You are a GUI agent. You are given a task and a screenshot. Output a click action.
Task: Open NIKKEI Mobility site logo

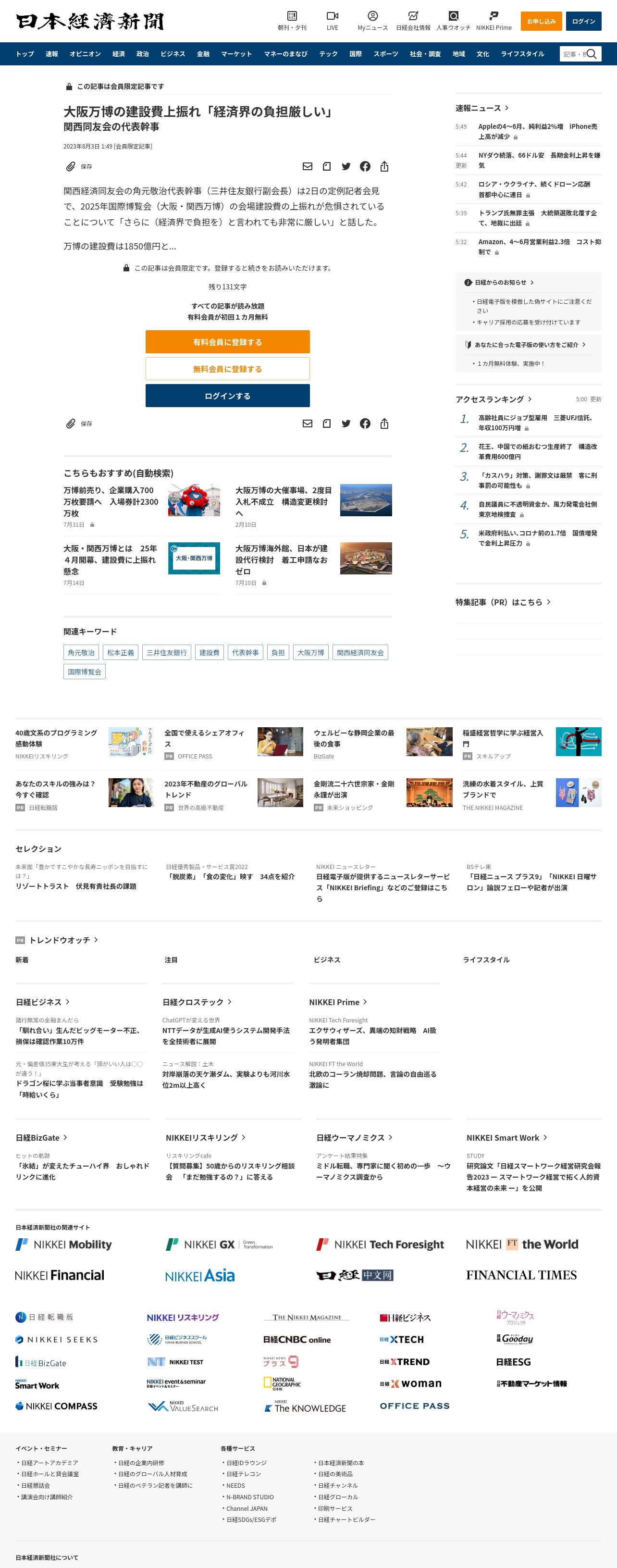pyautogui.click(x=64, y=1245)
